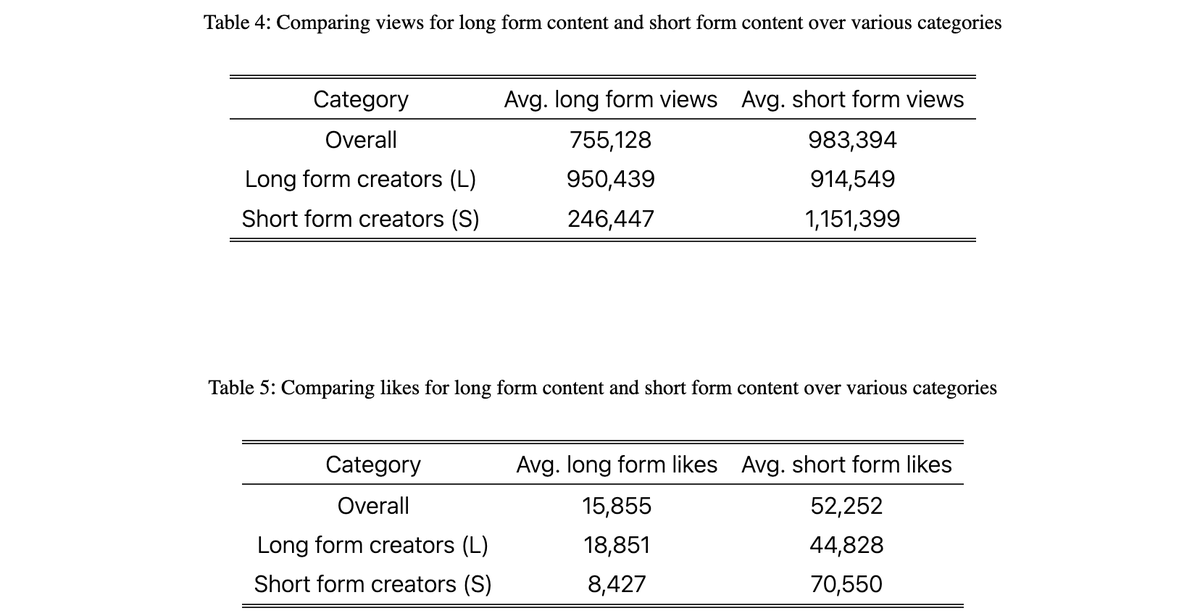Select the 'Avg. short form views' column header
1200x616 pixels.
coord(852,100)
